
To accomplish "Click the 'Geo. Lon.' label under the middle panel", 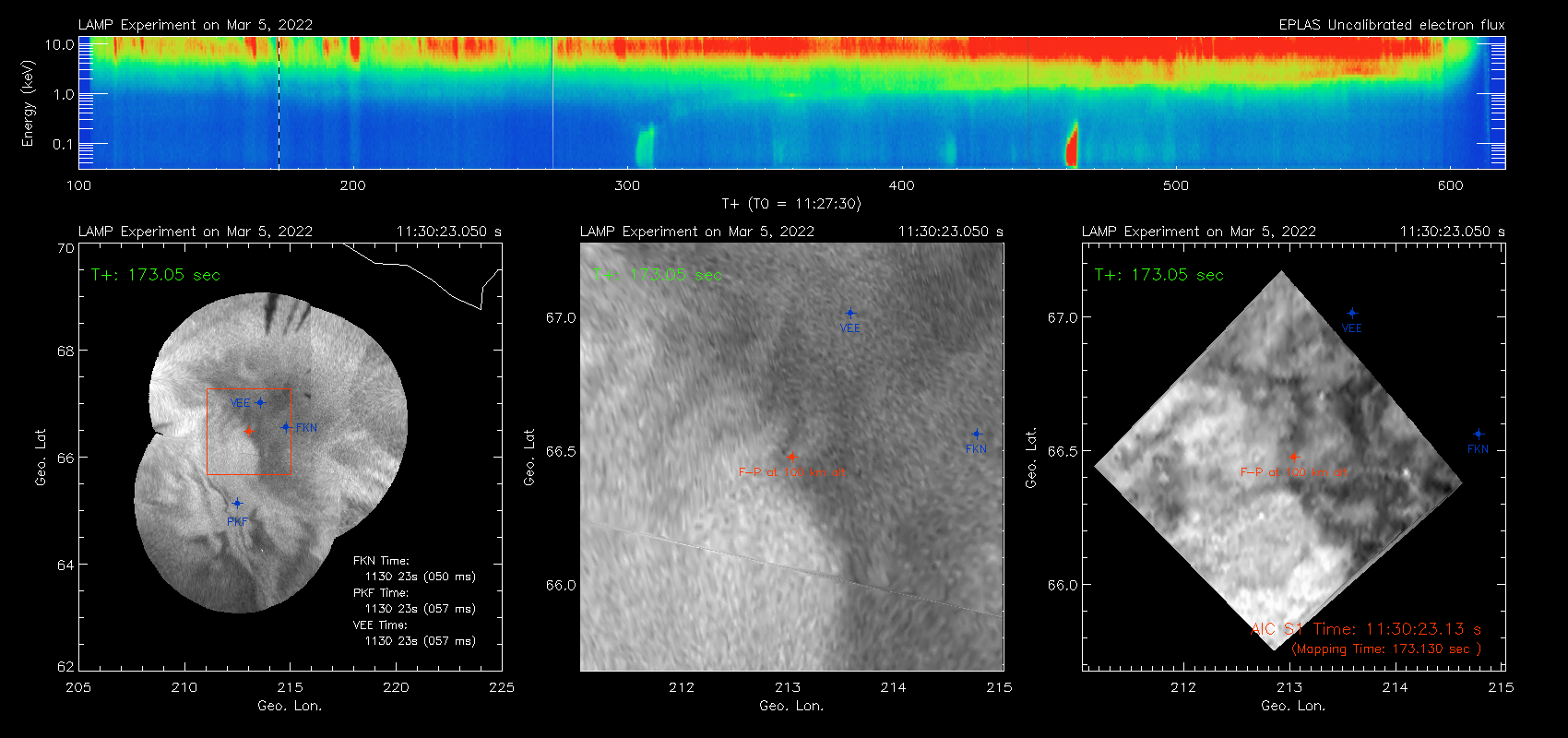I will (791, 706).
